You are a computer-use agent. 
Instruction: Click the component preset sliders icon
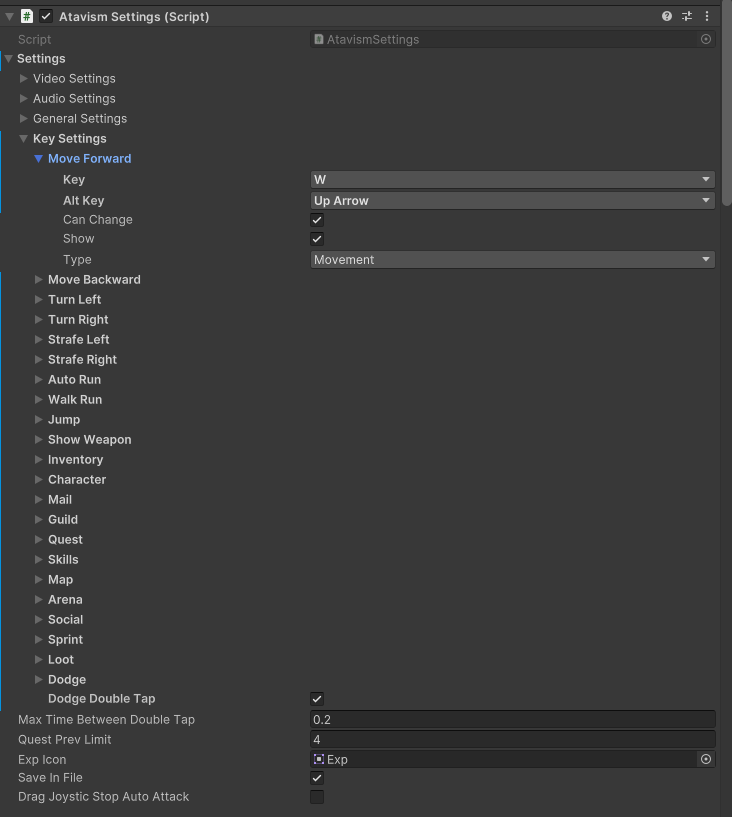click(687, 17)
